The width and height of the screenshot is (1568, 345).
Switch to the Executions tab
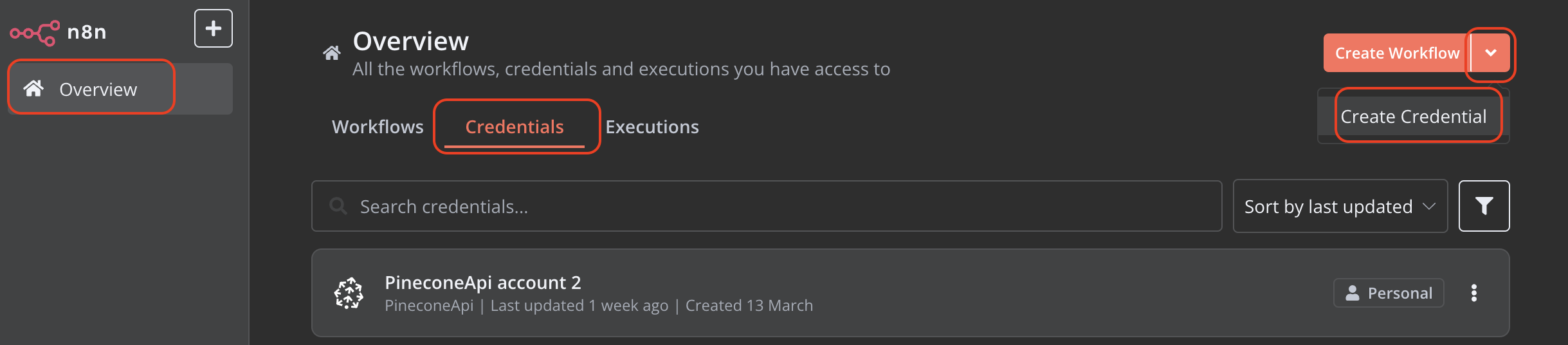click(652, 127)
